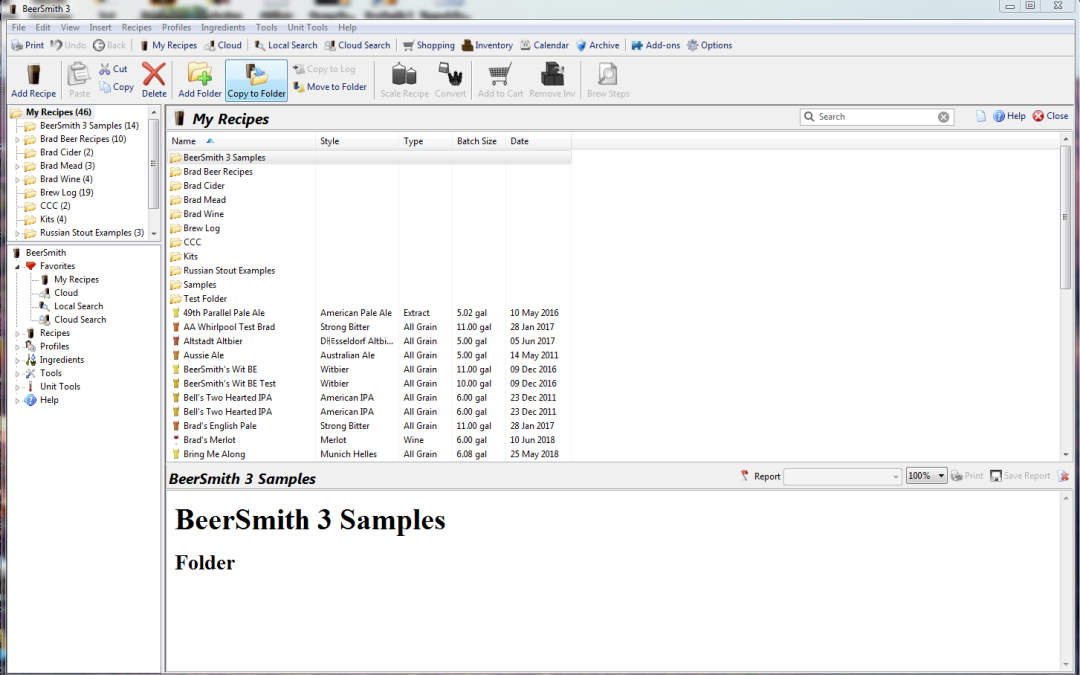Open Cloud Search from the top toolbar

[x=357, y=45]
